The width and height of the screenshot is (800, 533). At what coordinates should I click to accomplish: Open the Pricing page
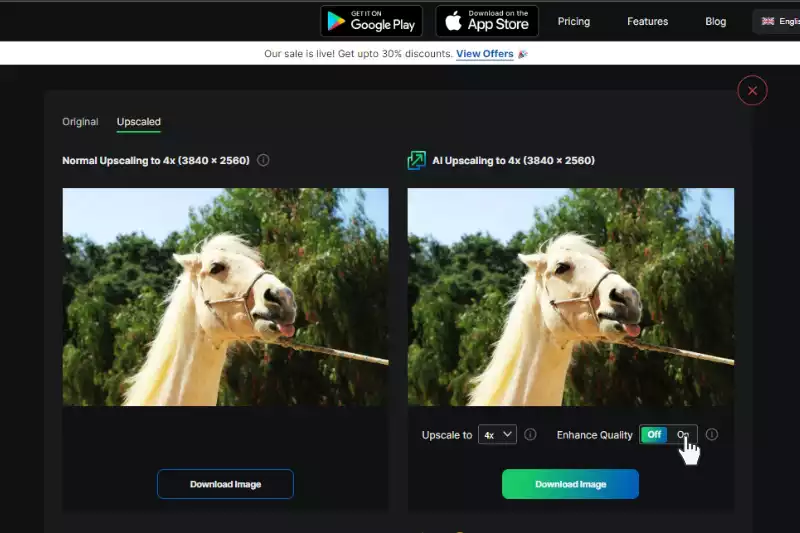[573, 21]
